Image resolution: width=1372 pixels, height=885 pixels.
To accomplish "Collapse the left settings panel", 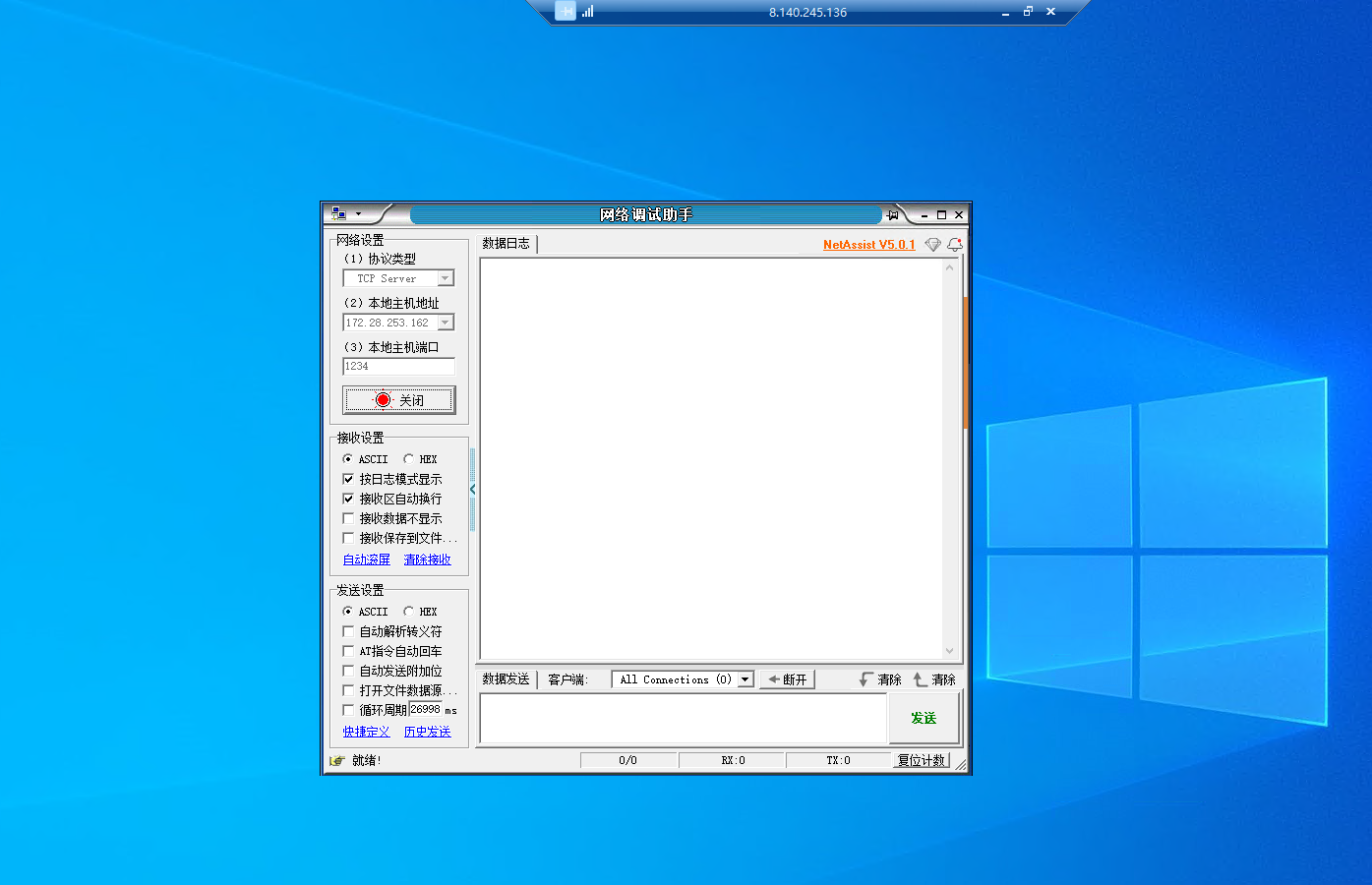I will [473, 489].
